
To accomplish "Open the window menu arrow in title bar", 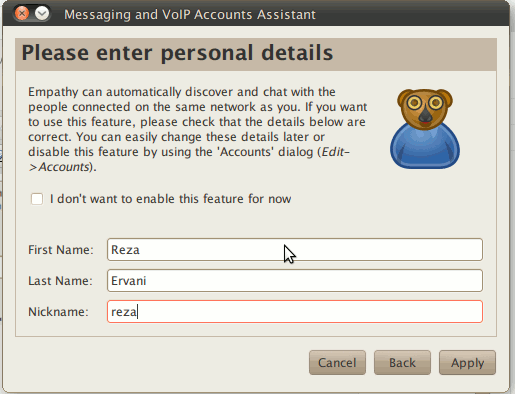I will 42,14.
